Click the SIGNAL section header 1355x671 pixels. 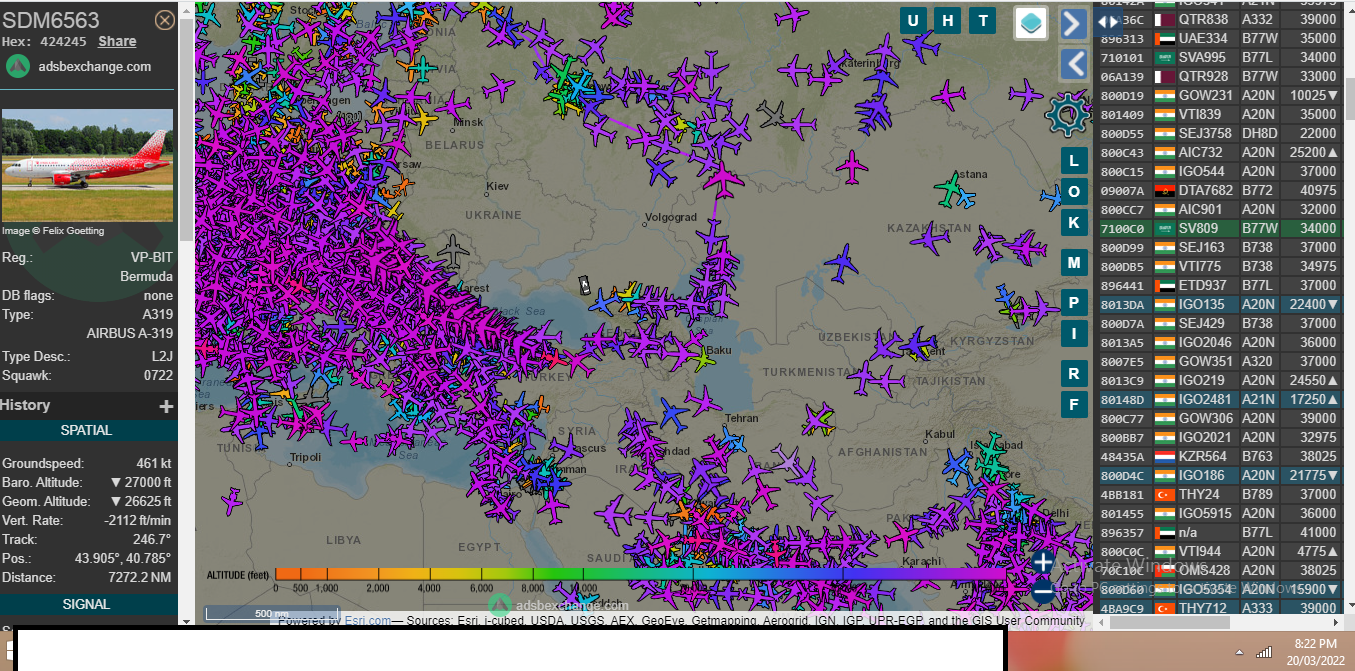(87, 604)
